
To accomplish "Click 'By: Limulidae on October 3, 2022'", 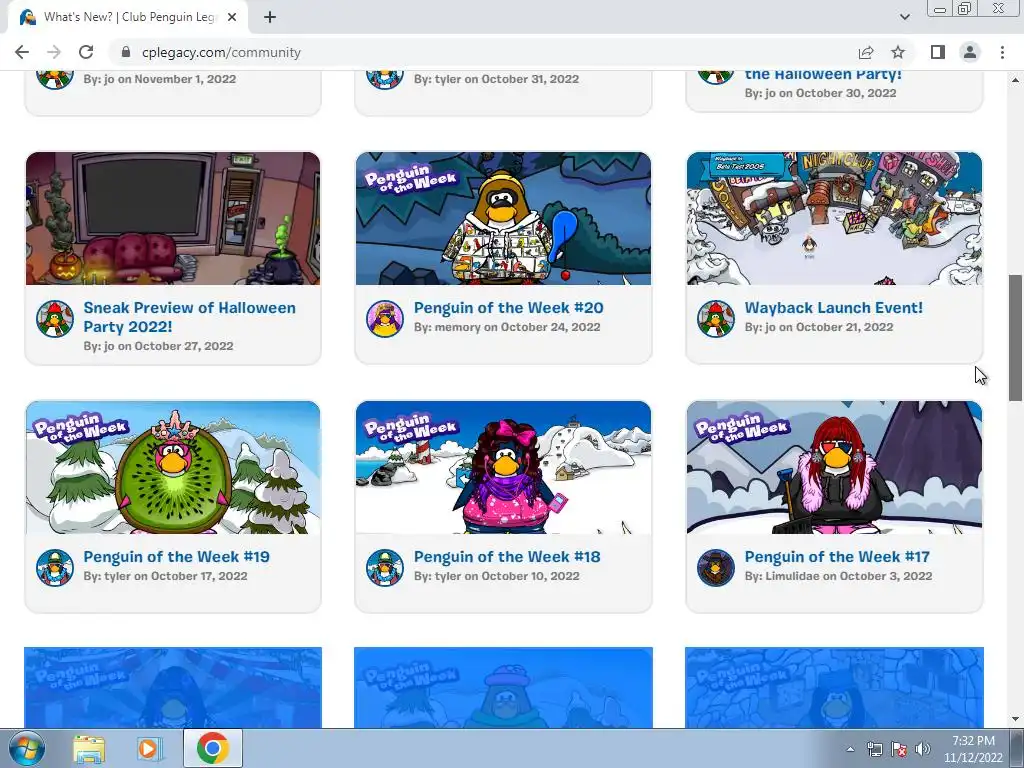I will tap(839, 576).
